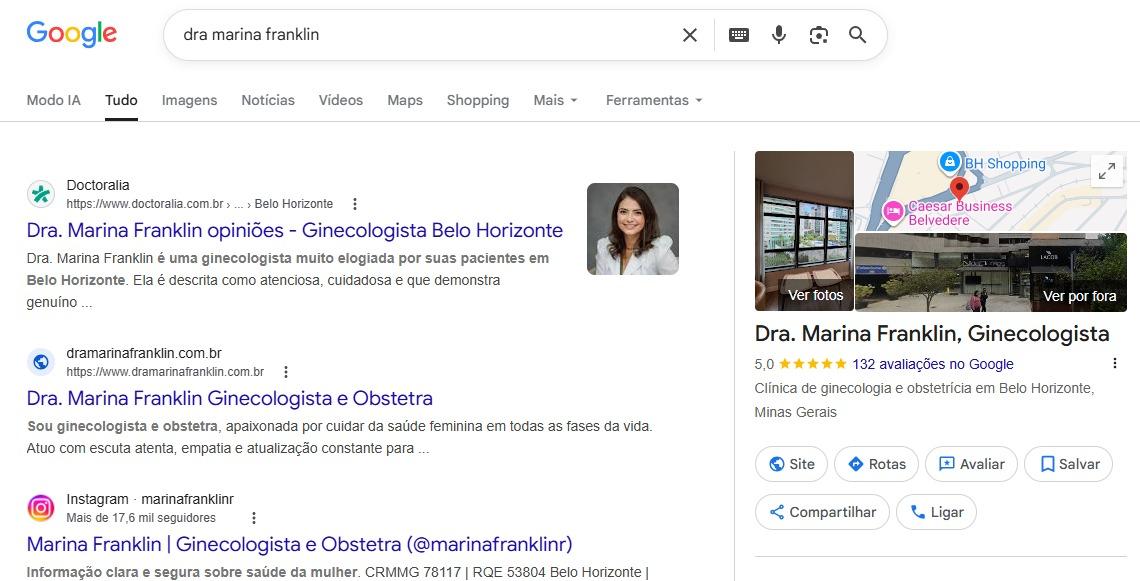The height and width of the screenshot is (581, 1140).
Task: Click the Doctoralia result portrait thumbnail
Action: point(633,229)
